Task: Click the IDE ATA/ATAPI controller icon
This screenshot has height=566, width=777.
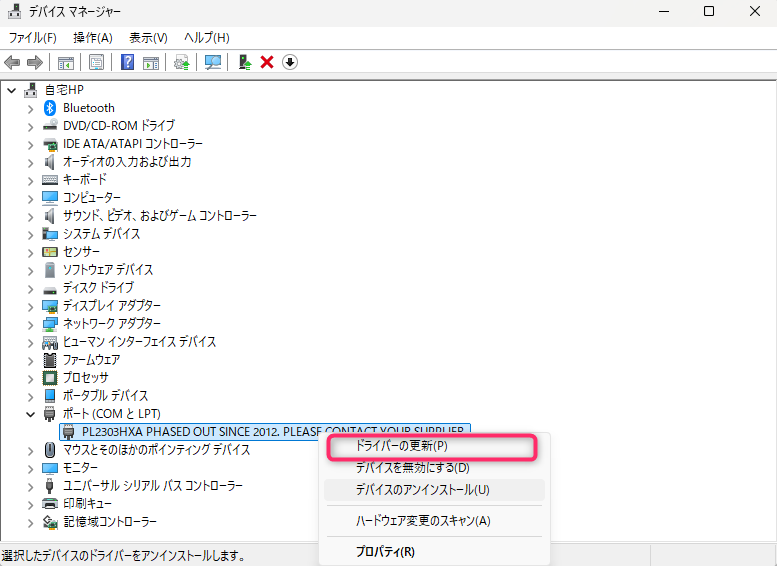Action: (x=50, y=144)
